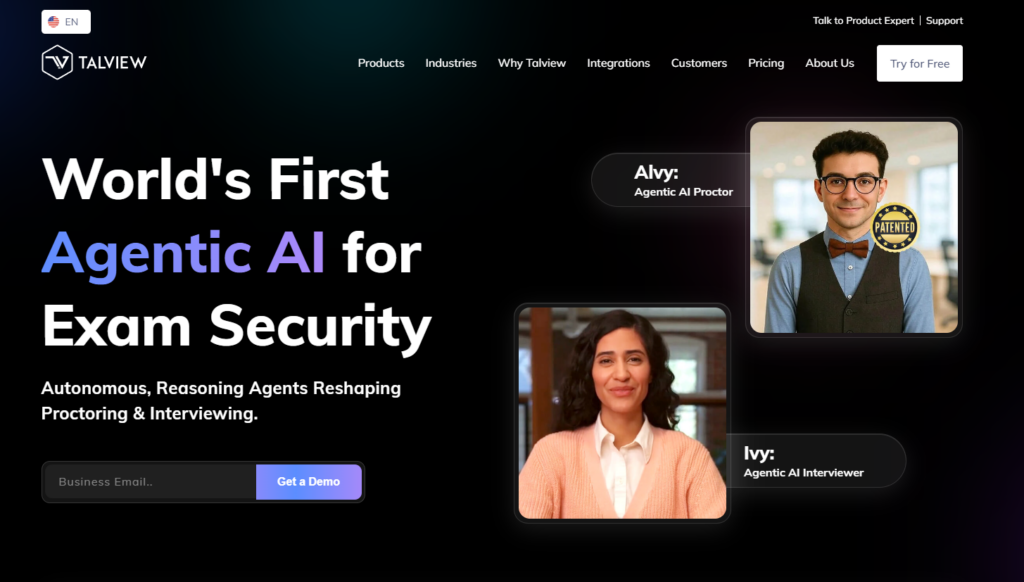Select Ivy's video thumbnail
Screen dimensions: 1024x582
[x=622, y=413]
